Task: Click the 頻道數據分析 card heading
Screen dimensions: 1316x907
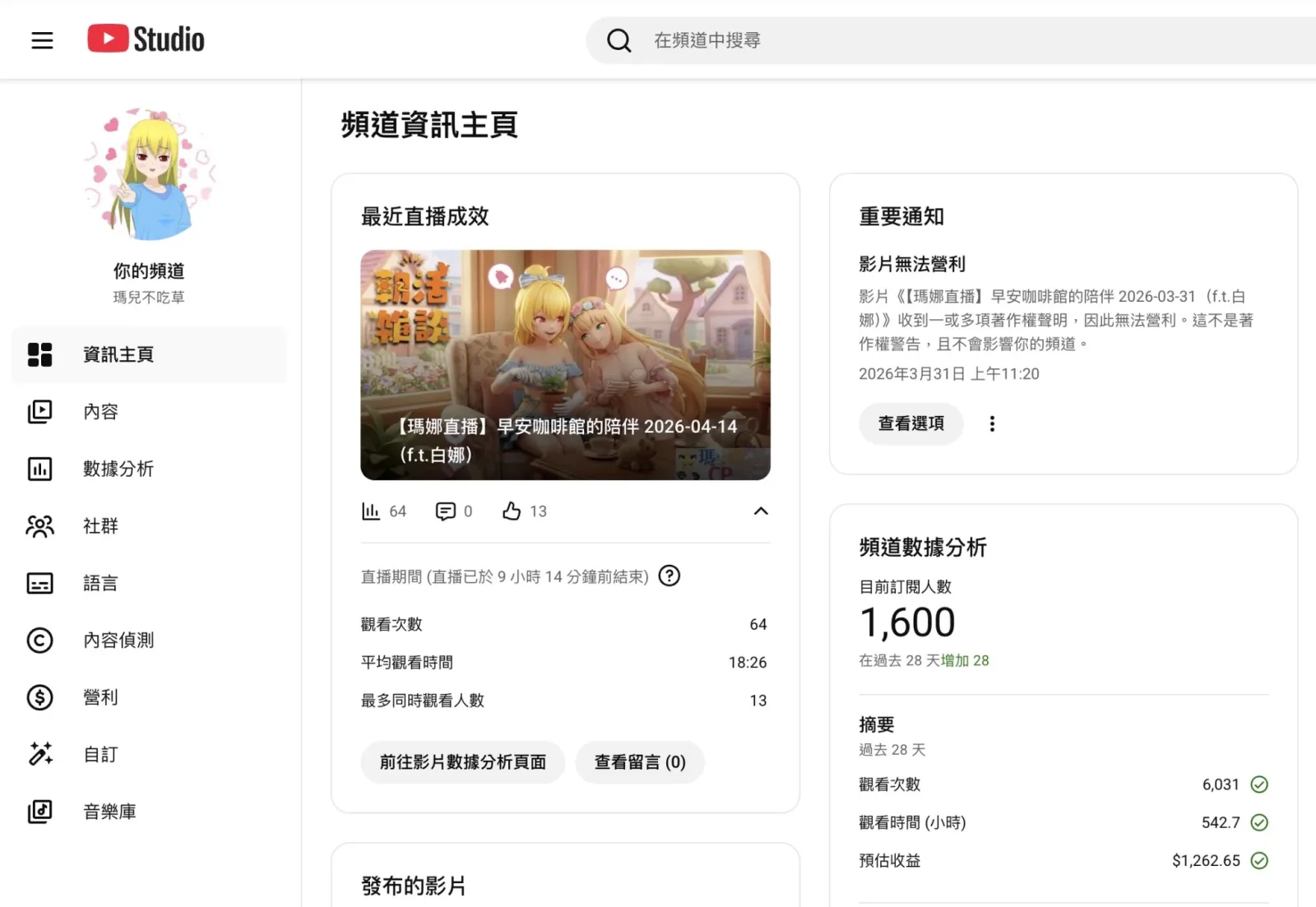Action: (x=923, y=548)
